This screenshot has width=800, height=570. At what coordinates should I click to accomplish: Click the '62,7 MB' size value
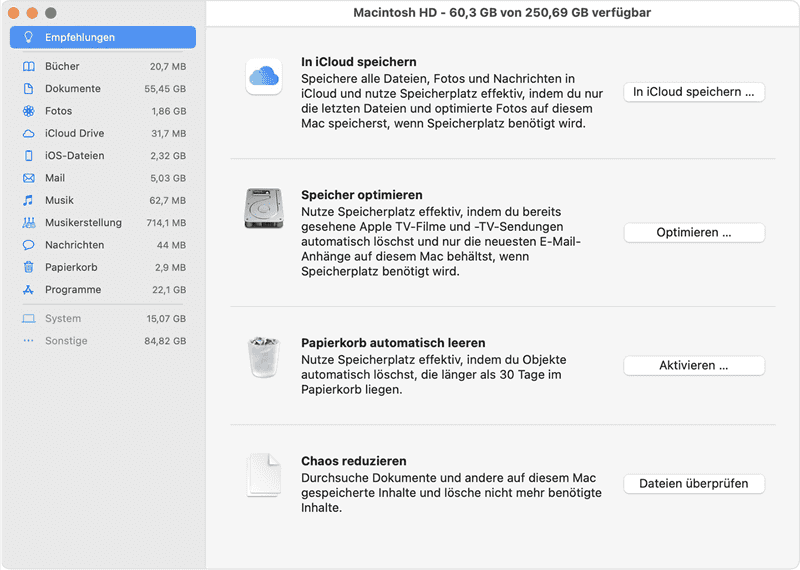[x=167, y=201]
